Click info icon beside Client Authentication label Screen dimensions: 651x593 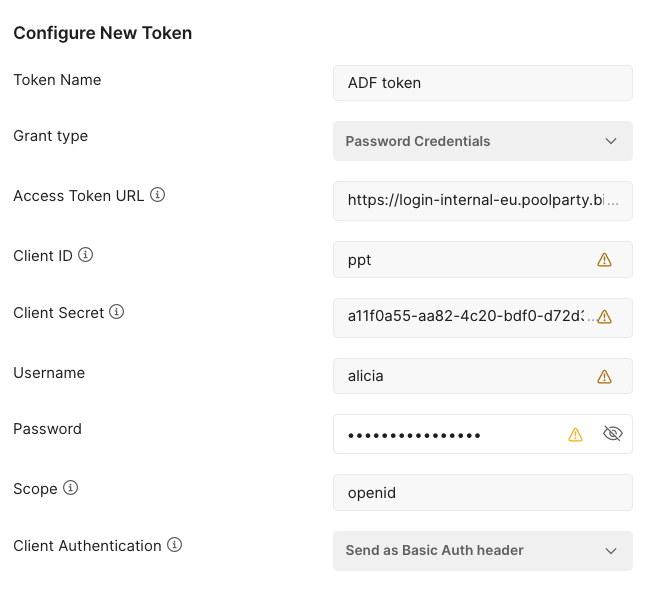[174, 545]
